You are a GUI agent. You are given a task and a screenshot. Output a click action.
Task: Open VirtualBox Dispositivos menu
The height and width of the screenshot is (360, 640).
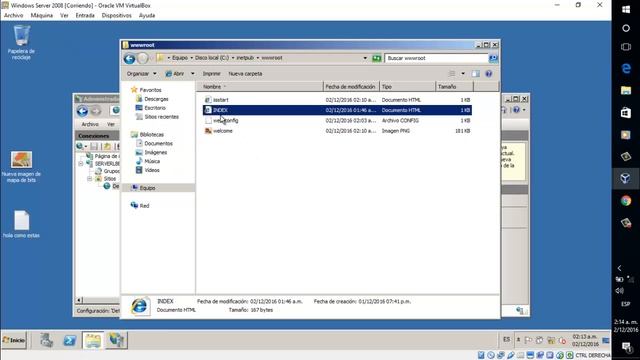(x=116, y=16)
